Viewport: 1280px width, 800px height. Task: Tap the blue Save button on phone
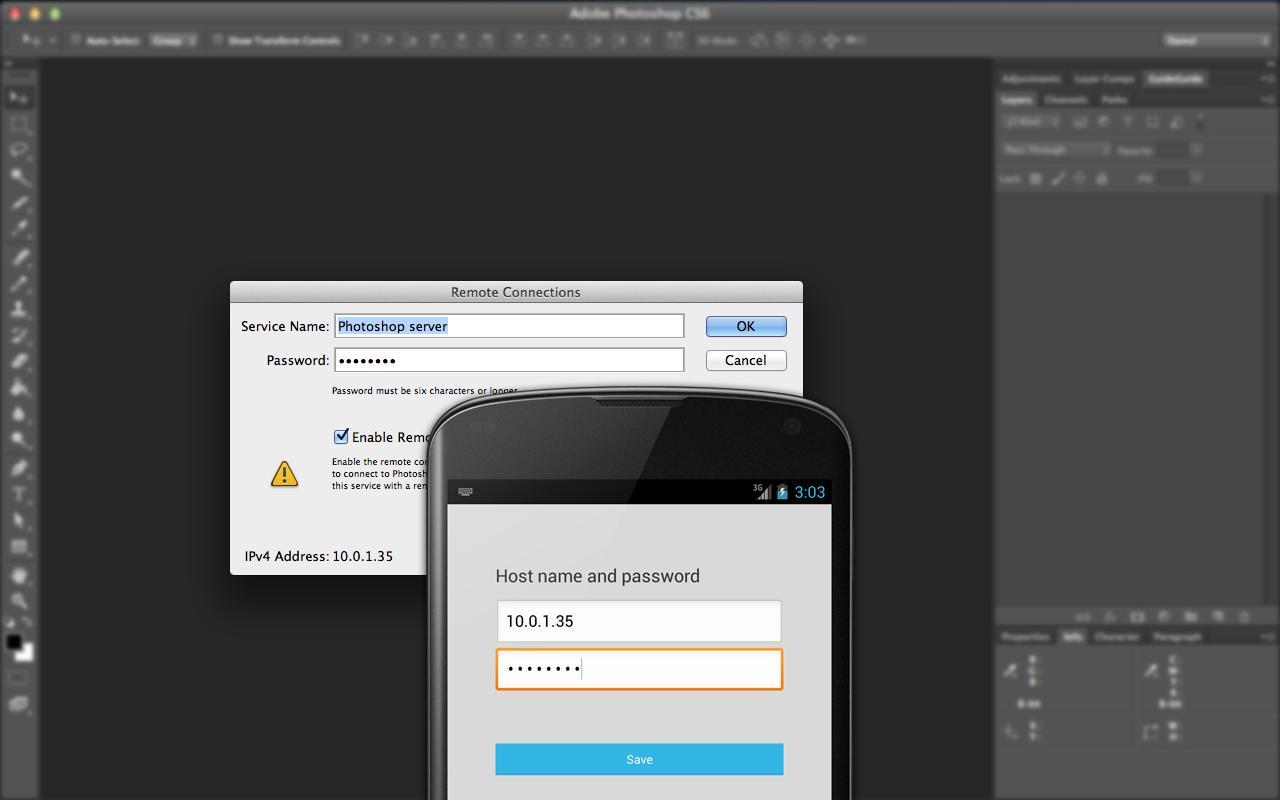coord(639,759)
